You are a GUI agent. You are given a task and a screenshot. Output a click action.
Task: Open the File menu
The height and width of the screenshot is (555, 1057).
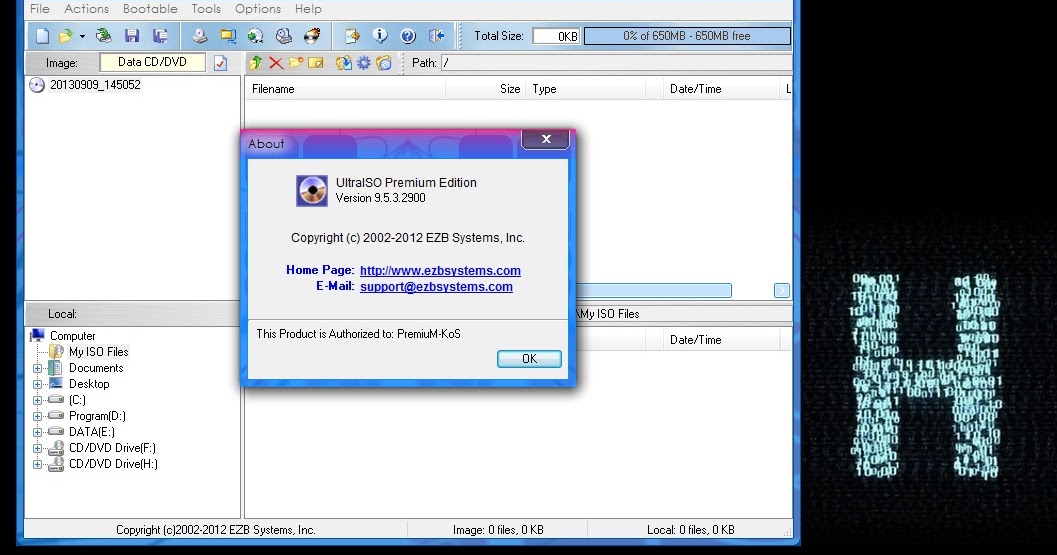tap(40, 9)
